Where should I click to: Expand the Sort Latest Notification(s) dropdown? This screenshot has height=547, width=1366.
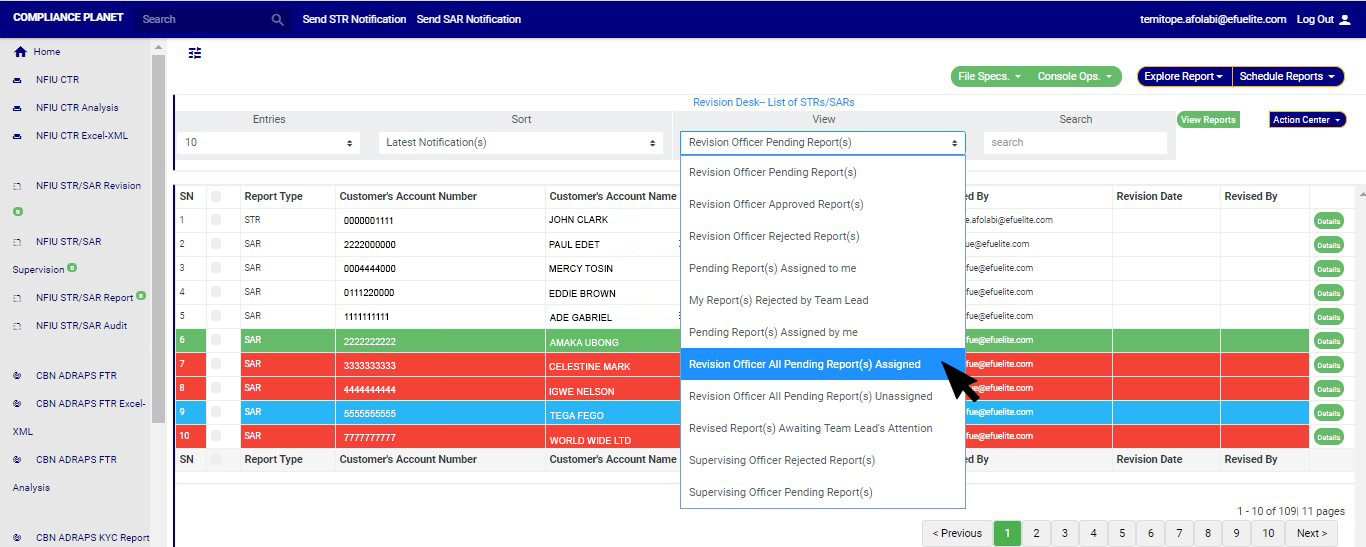[x=520, y=143]
